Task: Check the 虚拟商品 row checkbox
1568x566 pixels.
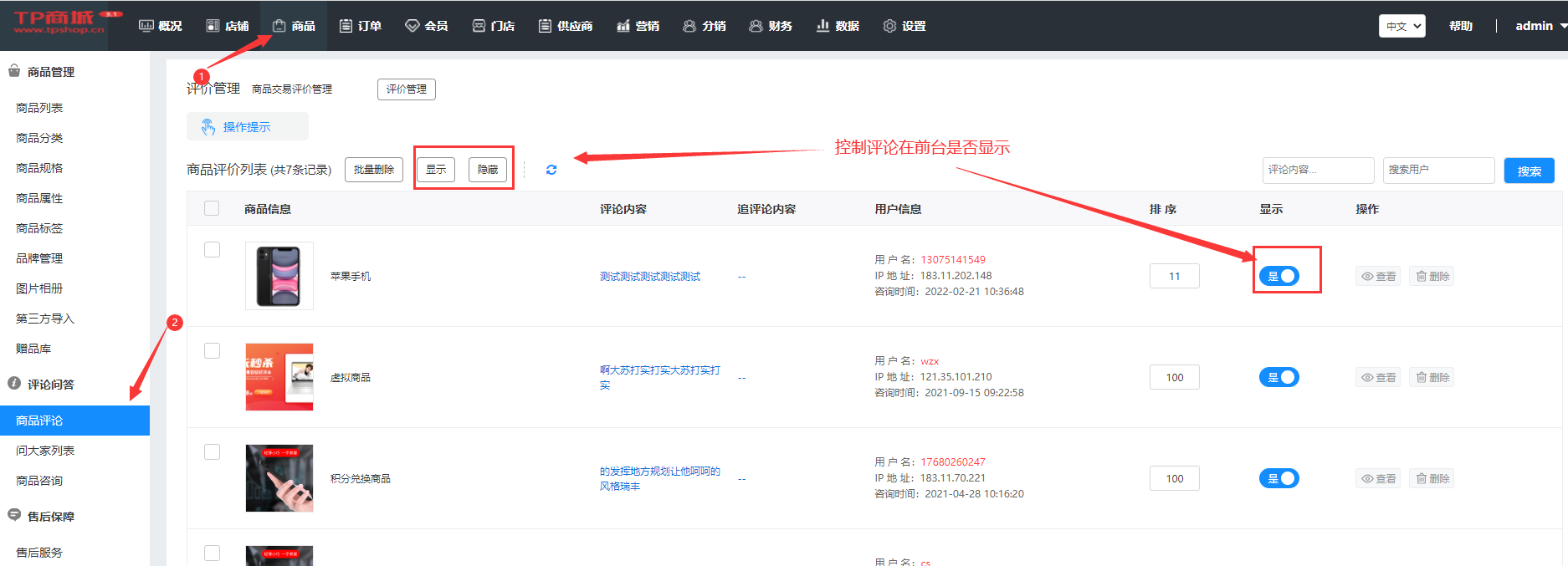Action: pos(213,350)
